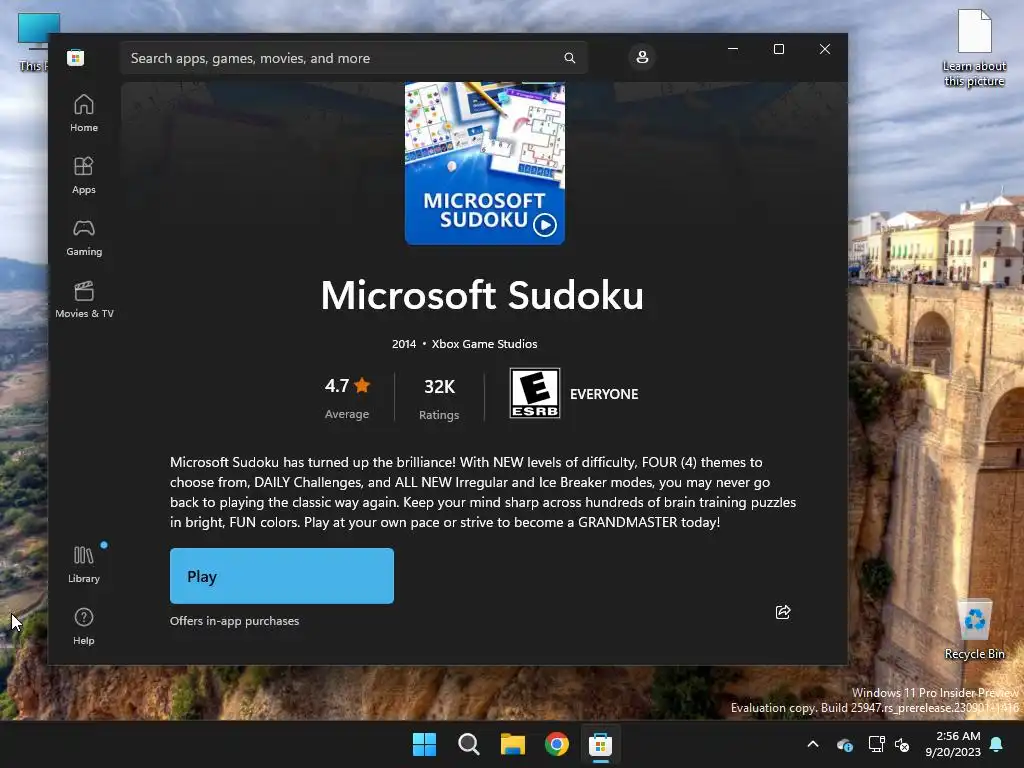Click the search magnifier icon in Store
The height and width of the screenshot is (768, 1024).
[x=569, y=58]
